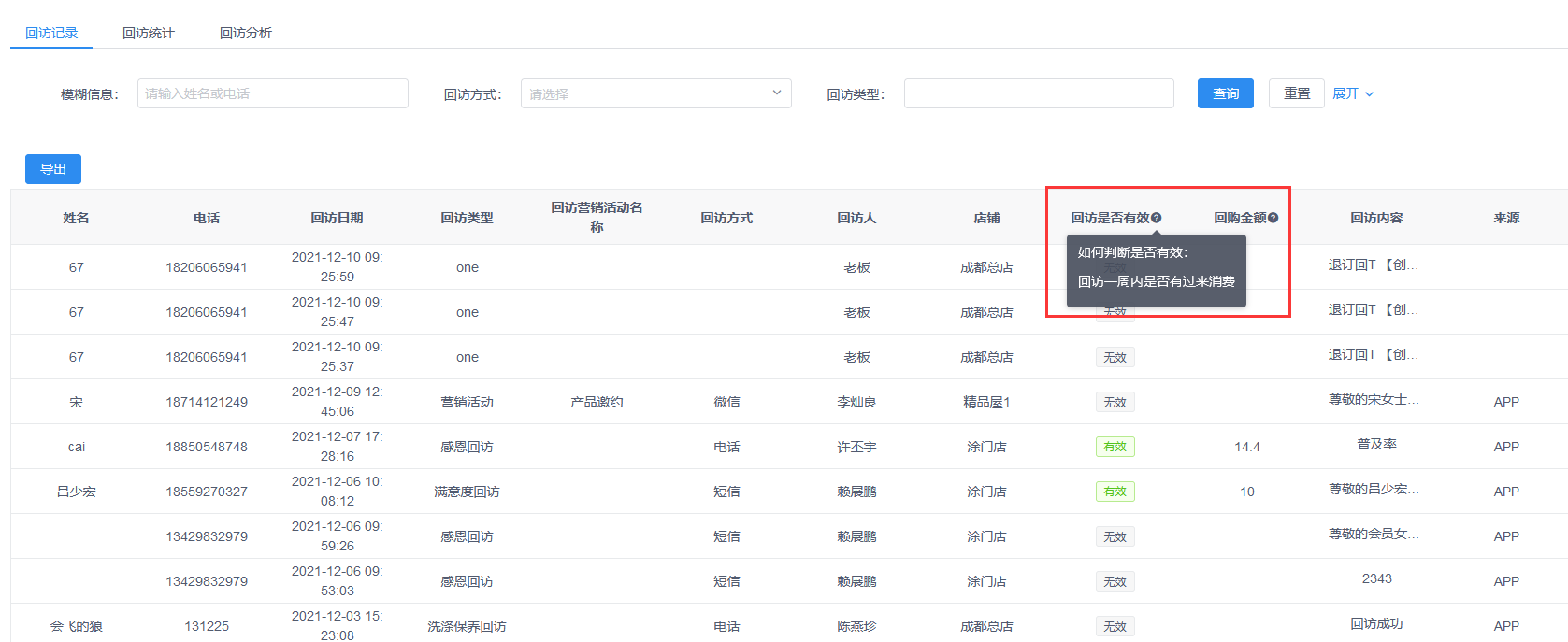Click 营销活动 visit type cell
The height and width of the screenshot is (642, 1568).
coord(468,402)
